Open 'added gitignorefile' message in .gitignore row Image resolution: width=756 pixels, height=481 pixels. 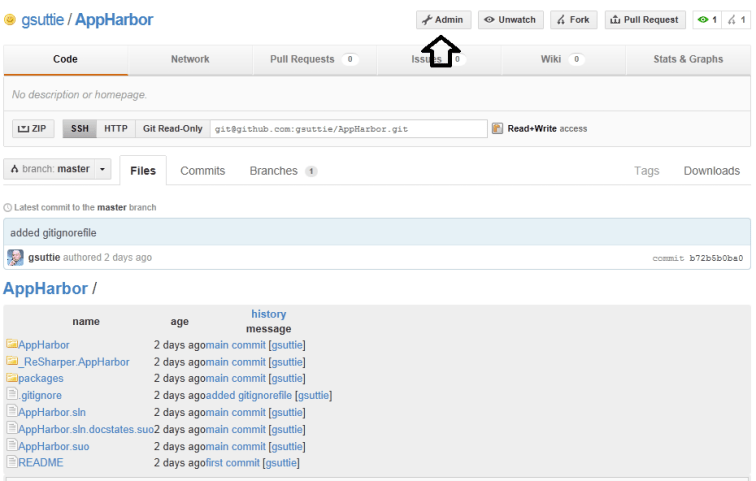(x=249, y=395)
